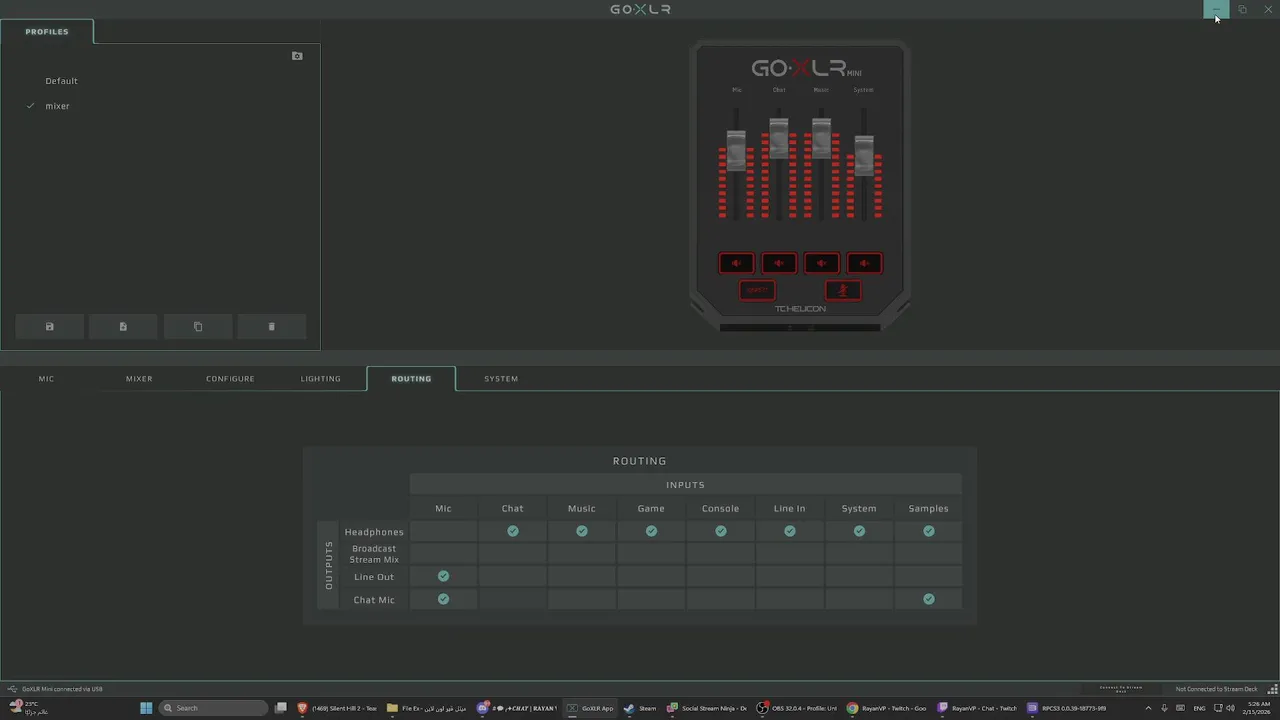Click the cough mic mute button
The height and width of the screenshot is (720, 1280).
coord(843,290)
